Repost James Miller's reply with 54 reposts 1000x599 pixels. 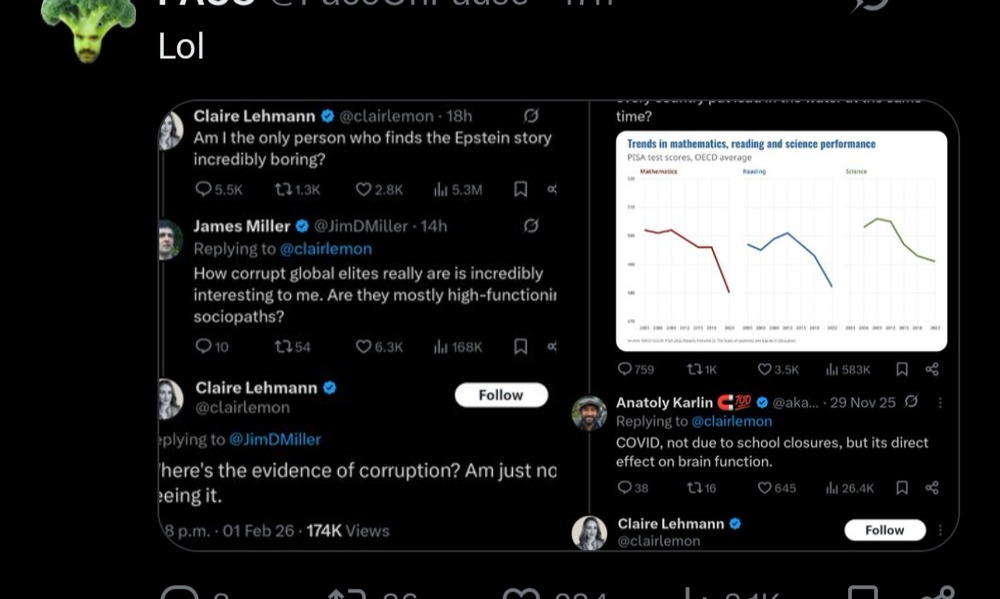[x=283, y=346]
